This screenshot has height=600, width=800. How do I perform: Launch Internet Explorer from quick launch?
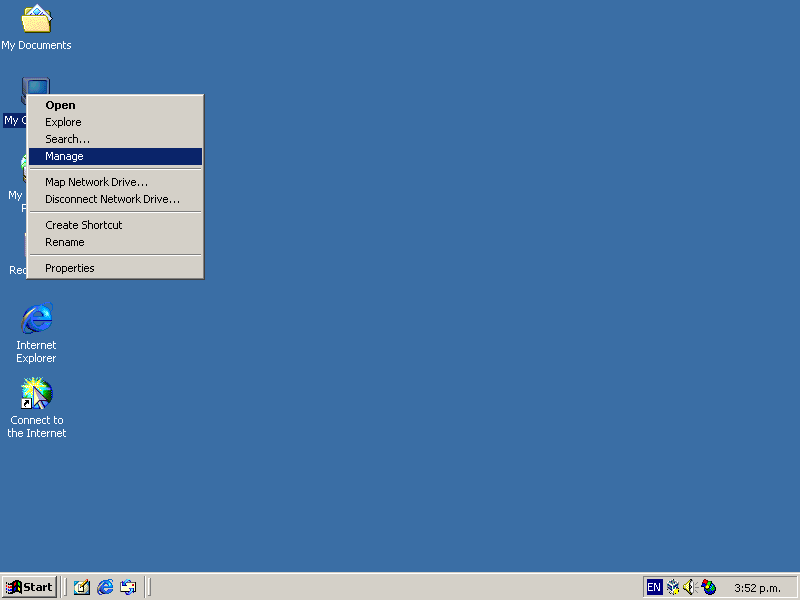pos(105,587)
